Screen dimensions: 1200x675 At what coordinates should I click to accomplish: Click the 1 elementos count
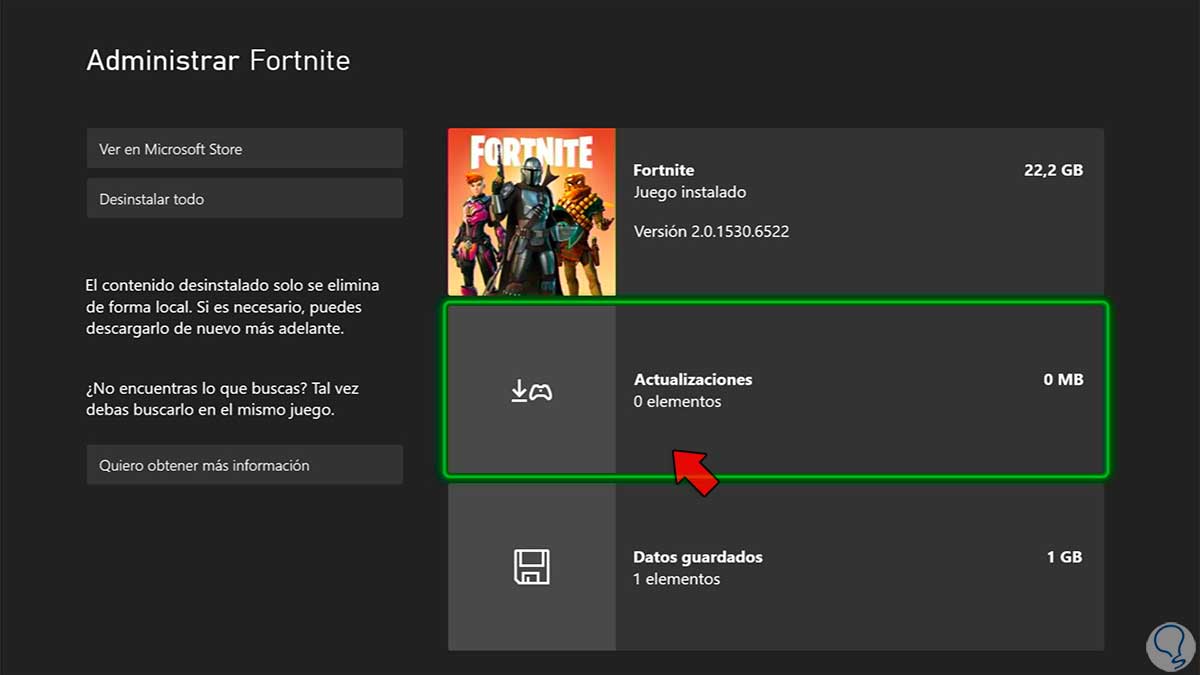(677, 579)
